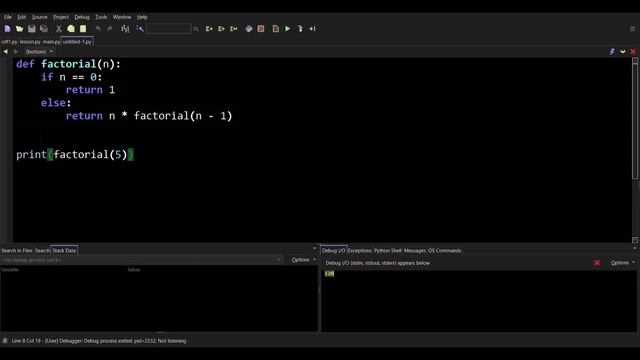
Task: Undo the last edit
Action: (98, 29)
